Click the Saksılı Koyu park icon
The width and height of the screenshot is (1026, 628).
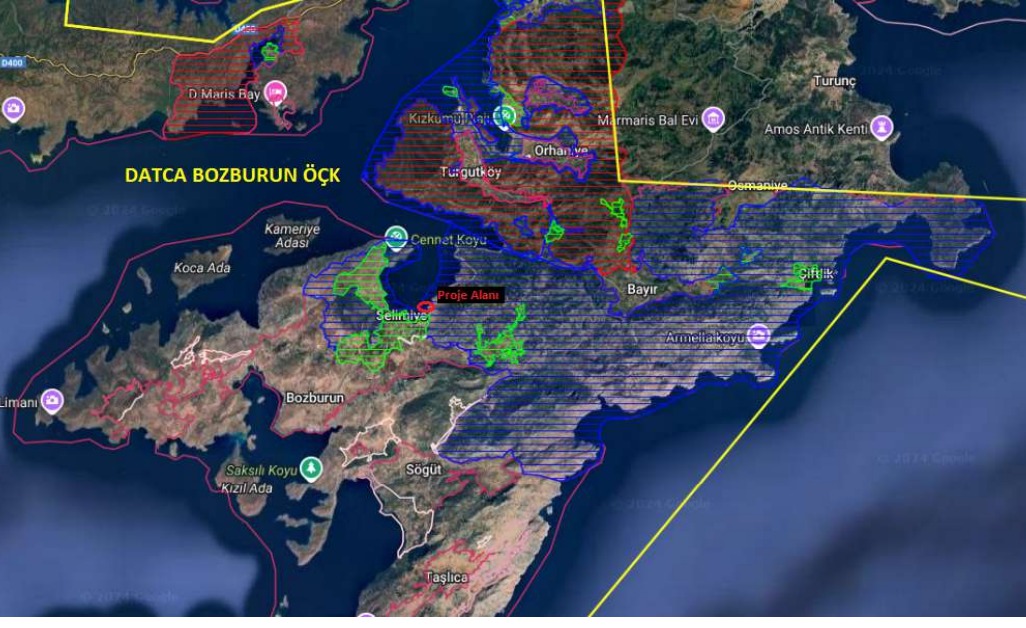tap(313, 467)
